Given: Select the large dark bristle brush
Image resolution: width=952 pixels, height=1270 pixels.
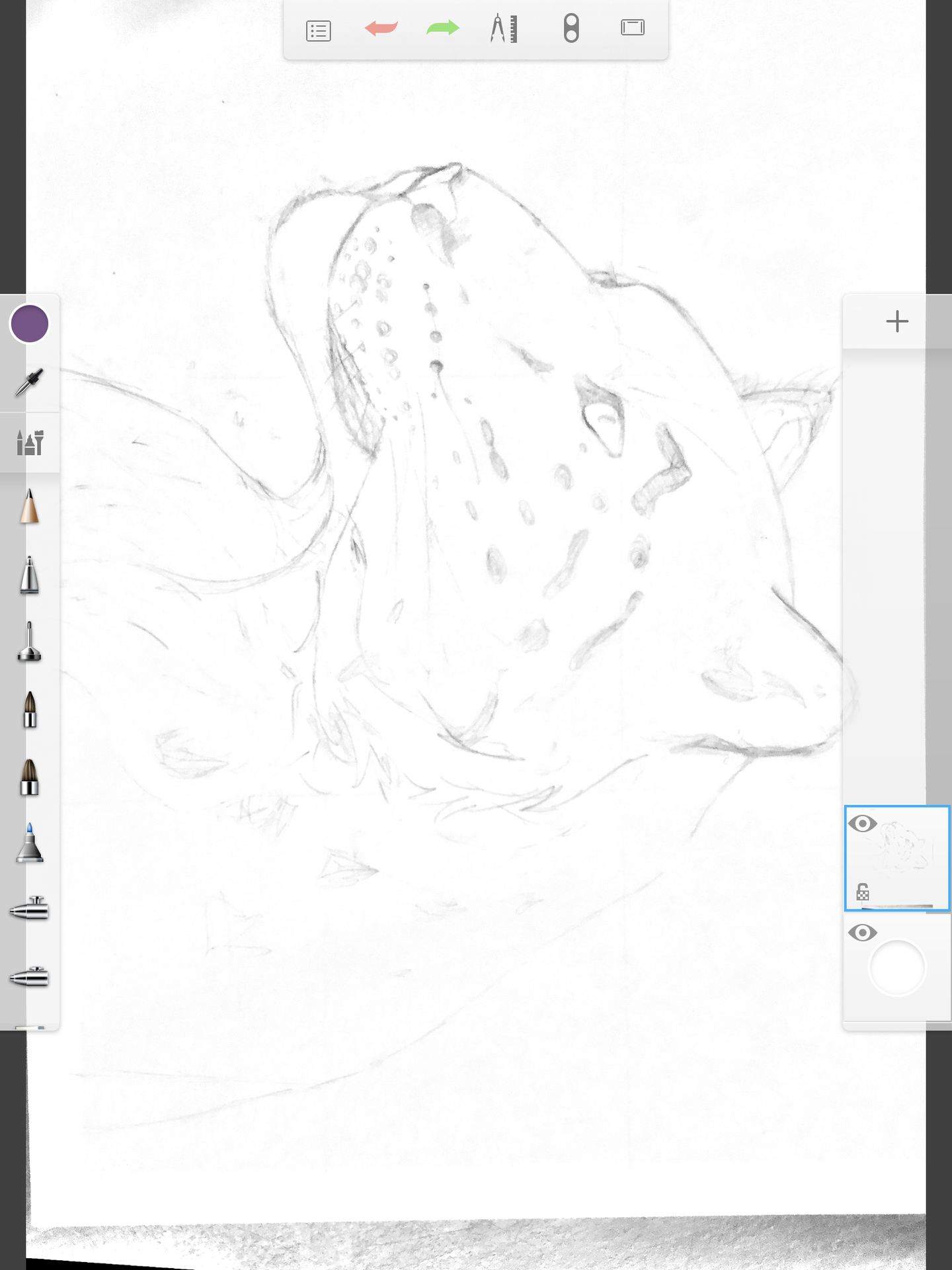Looking at the screenshot, I should (30, 777).
